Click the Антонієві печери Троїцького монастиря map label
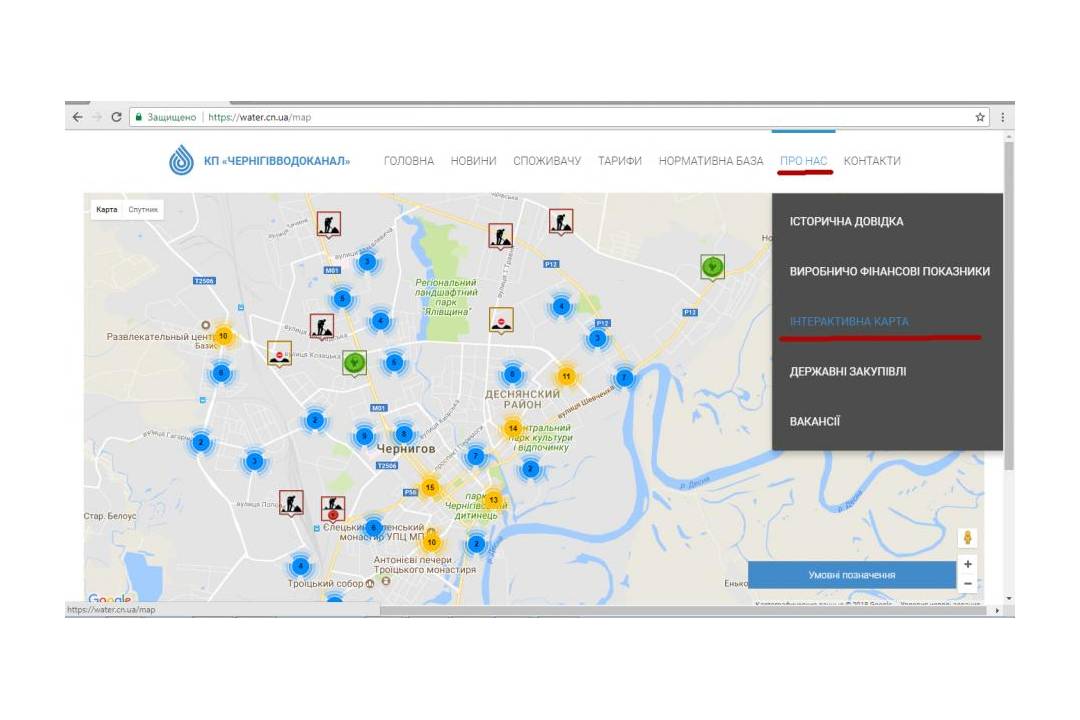Viewport: 1080px width, 720px height. point(424,565)
